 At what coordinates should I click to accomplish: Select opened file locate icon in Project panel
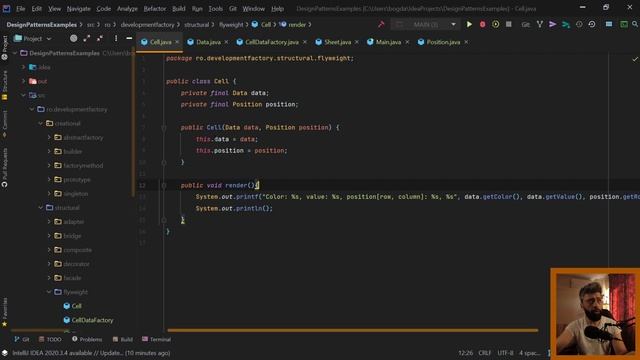(73, 38)
